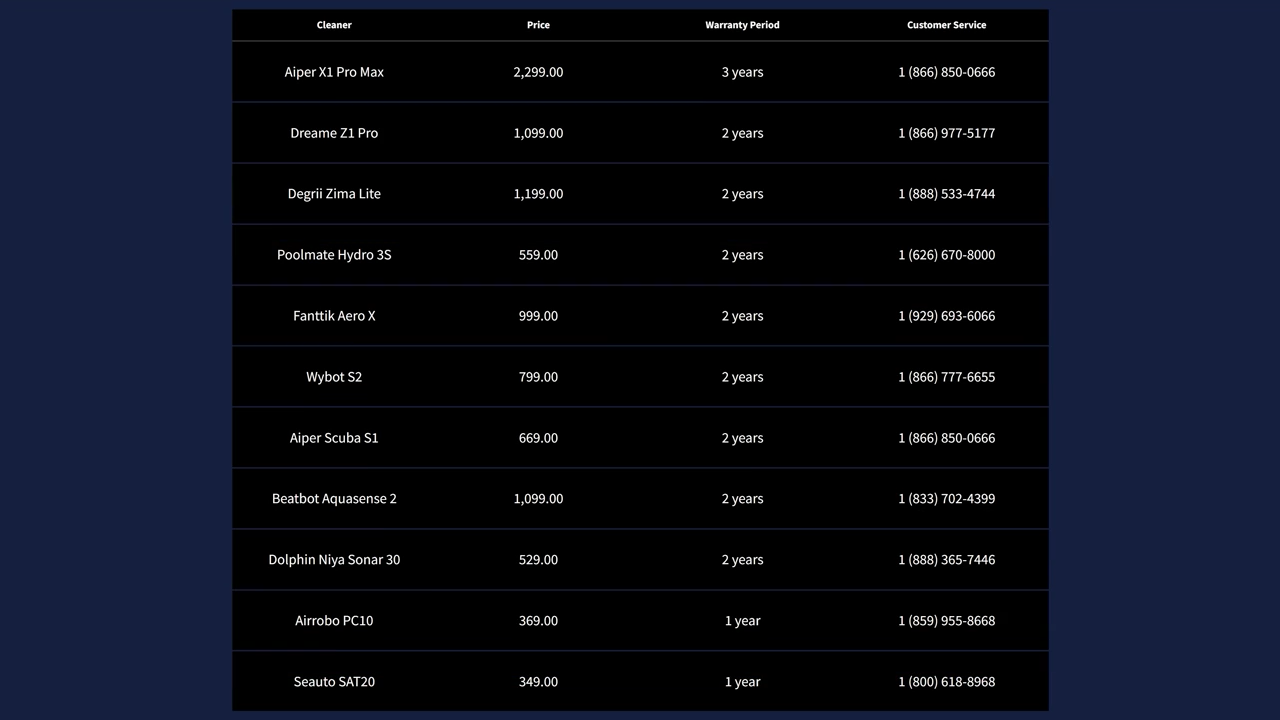Click Dreame Z1 Pro's 1,099.00 price

[538, 133]
